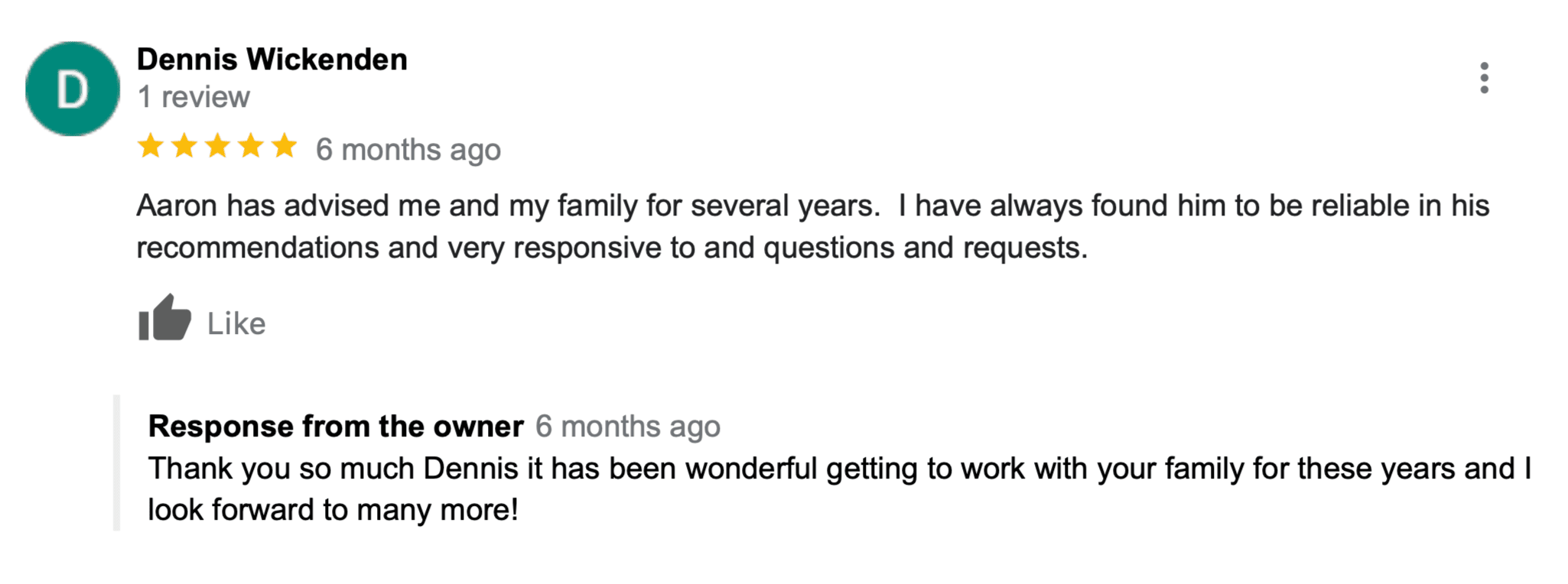
Task: Open Dennis Wickenden's profile name link
Action: [x=272, y=60]
